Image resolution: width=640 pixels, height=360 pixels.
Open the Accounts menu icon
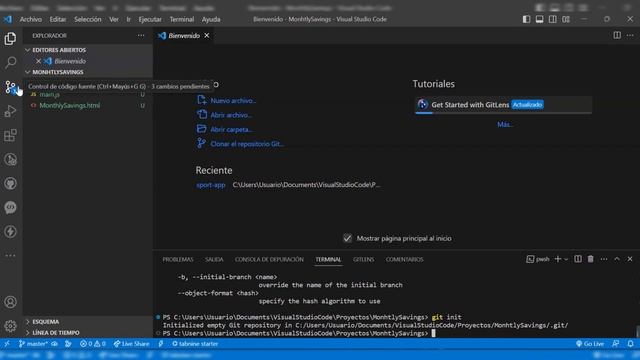11,302
